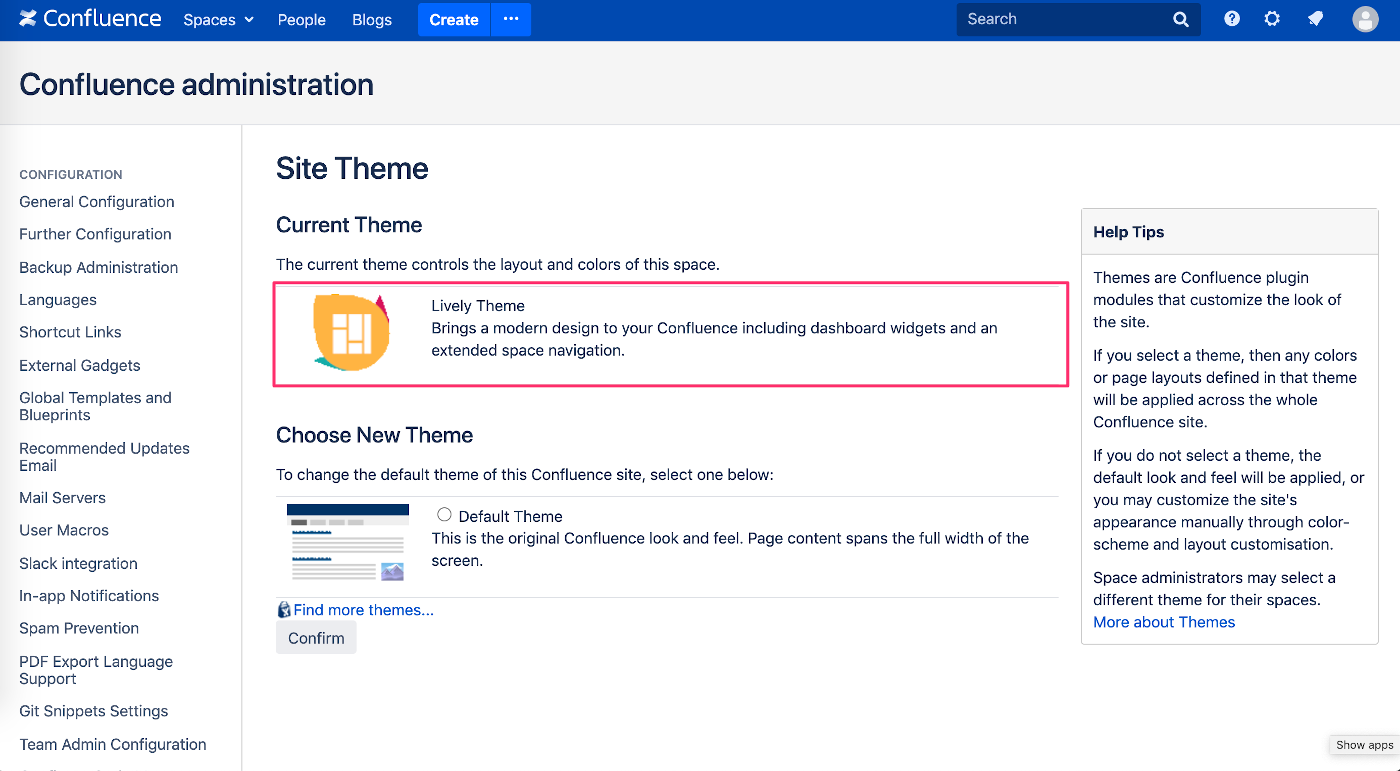Click the Default Theme preview thumbnail
Screen dimensions: 1400x771
[x=348, y=543]
